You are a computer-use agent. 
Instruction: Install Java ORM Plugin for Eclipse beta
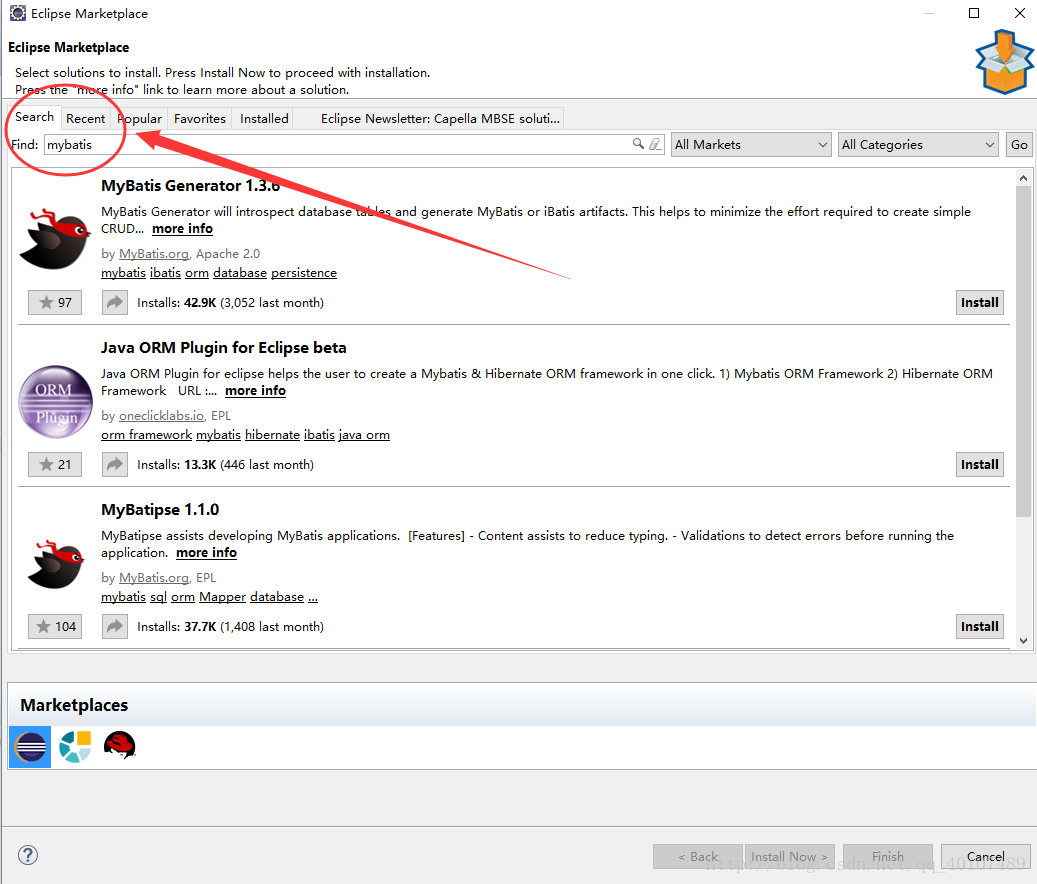click(979, 464)
